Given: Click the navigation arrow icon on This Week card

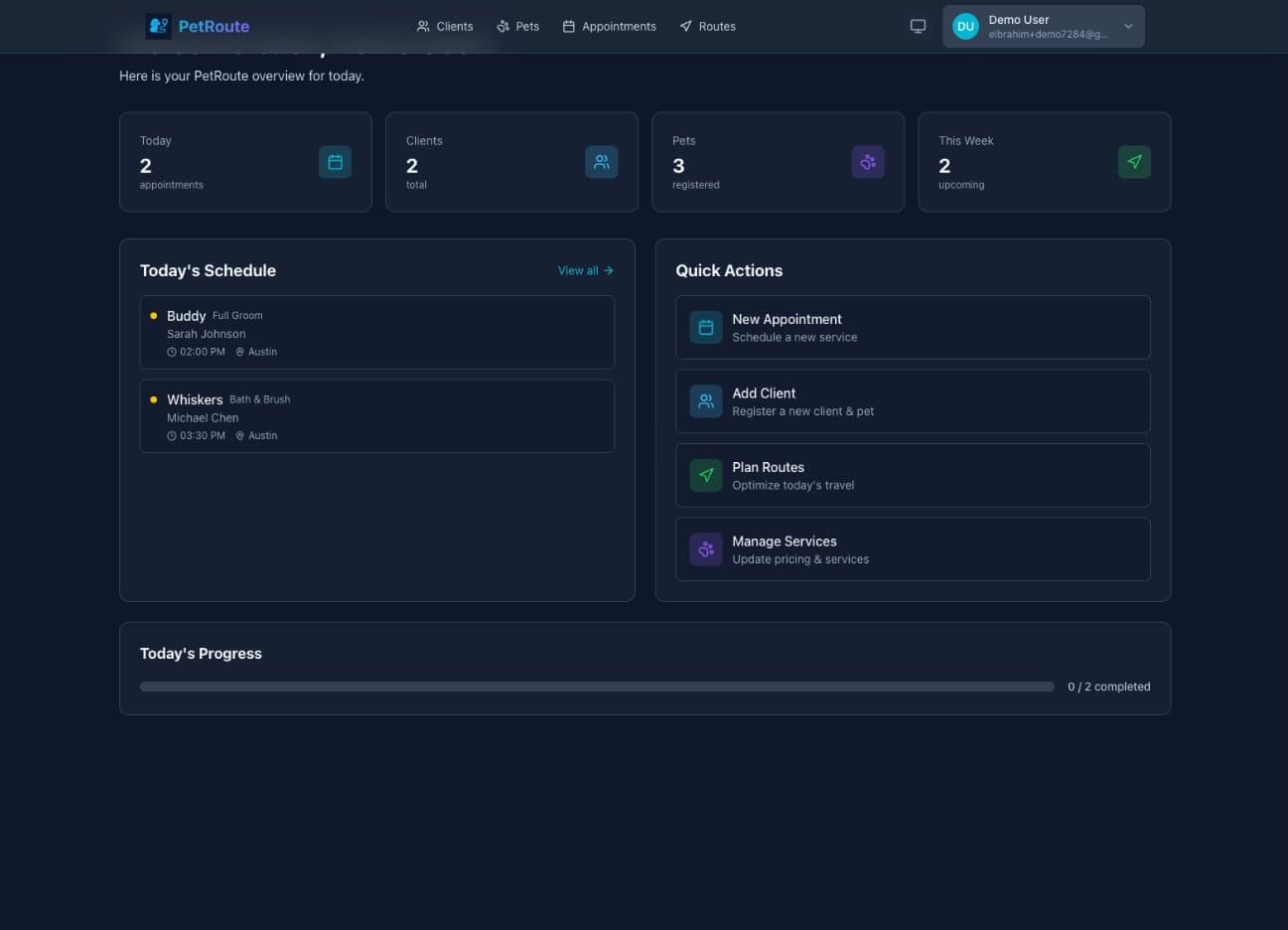Looking at the screenshot, I should click(x=1134, y=161).
